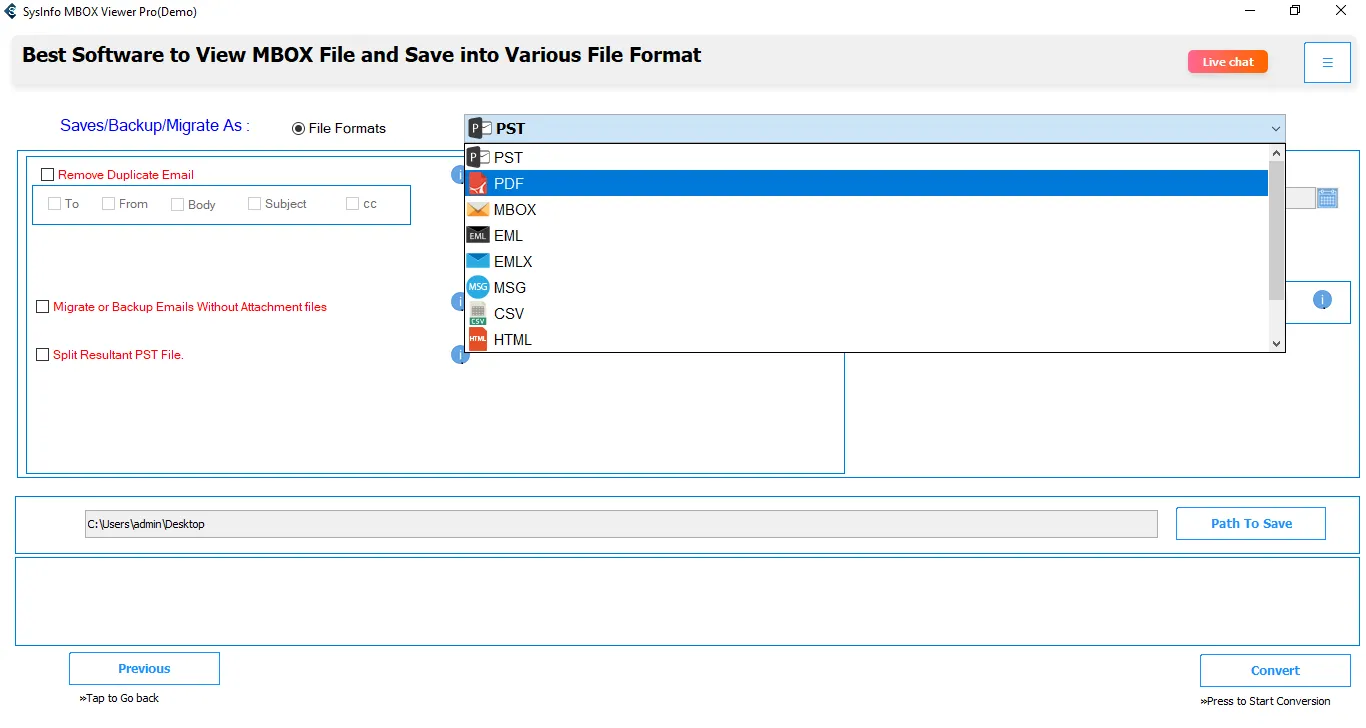Enable Split Resultant PST File option
The width and height of the screenshot is (1366, 728).
point(42,354)
